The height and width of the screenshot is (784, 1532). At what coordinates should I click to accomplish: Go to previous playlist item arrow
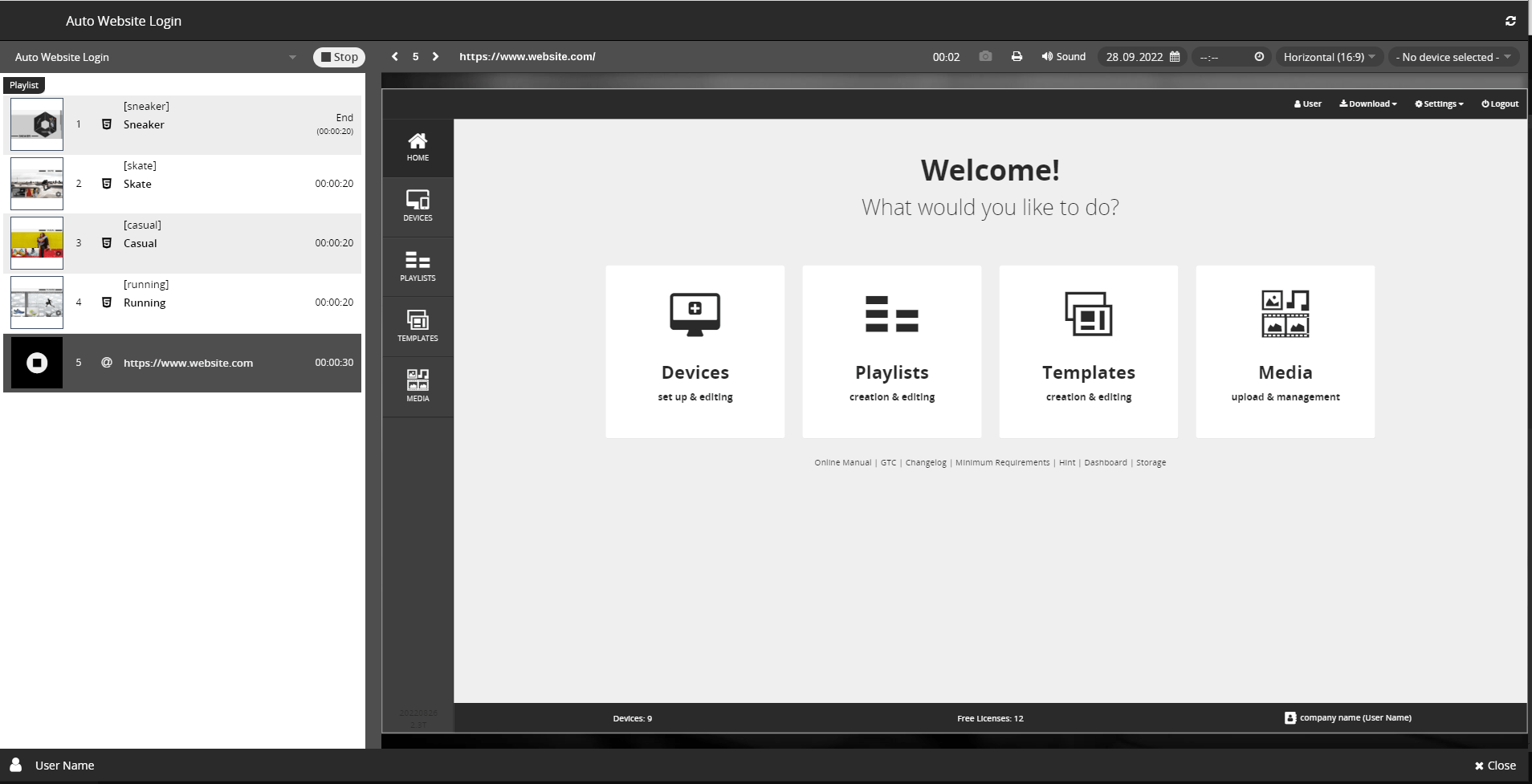(394, 57)
